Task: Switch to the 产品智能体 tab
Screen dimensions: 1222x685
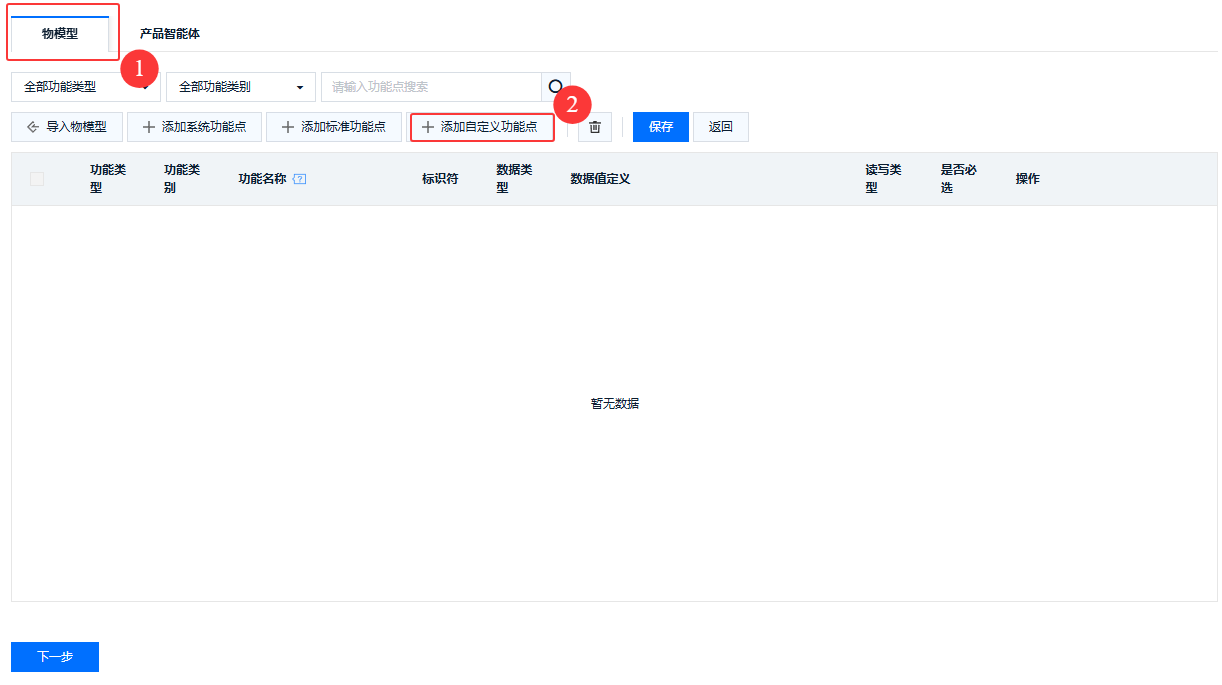Action: pyautogui.click(x=170, y=33)
